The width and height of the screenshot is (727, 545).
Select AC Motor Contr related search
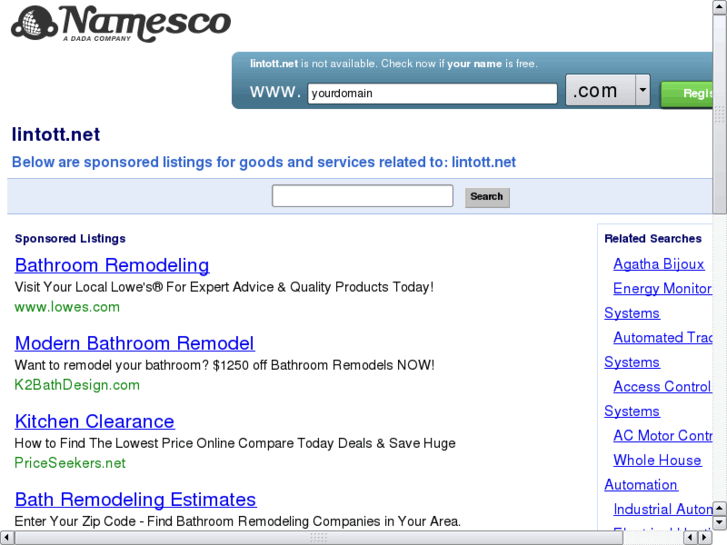coord(663,436)
